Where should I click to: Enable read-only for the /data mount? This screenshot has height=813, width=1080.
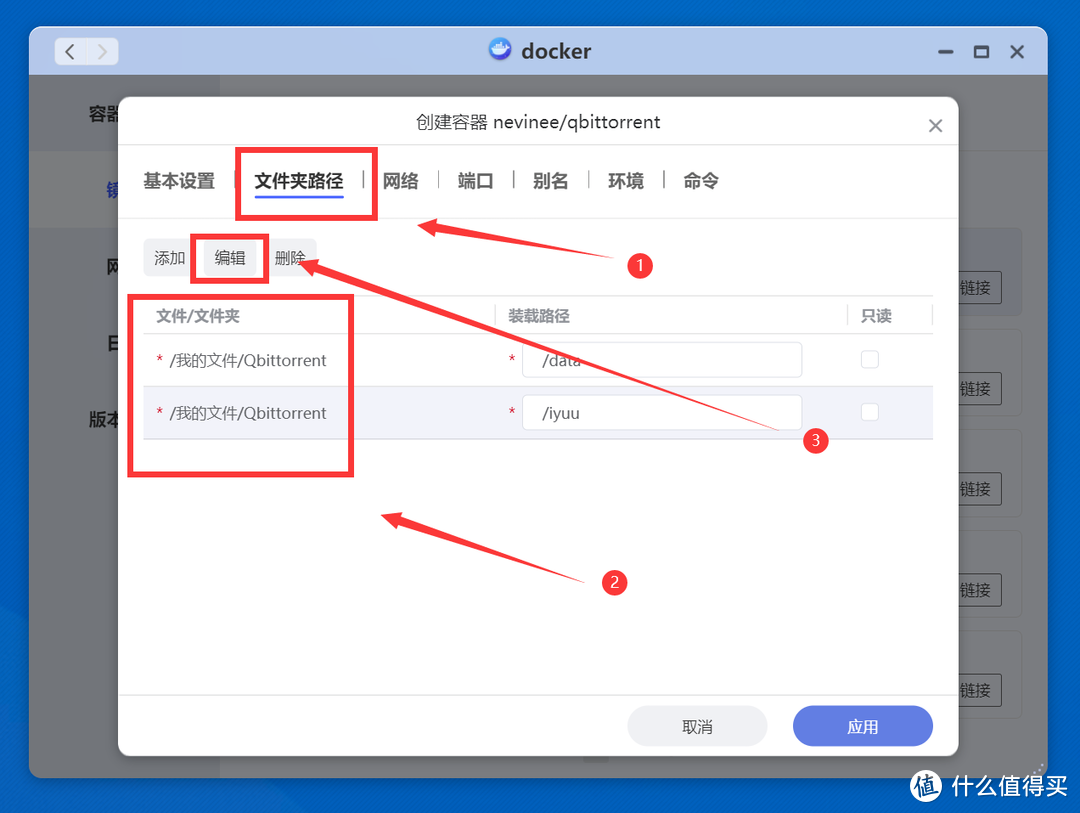click(x=870, y=360)
